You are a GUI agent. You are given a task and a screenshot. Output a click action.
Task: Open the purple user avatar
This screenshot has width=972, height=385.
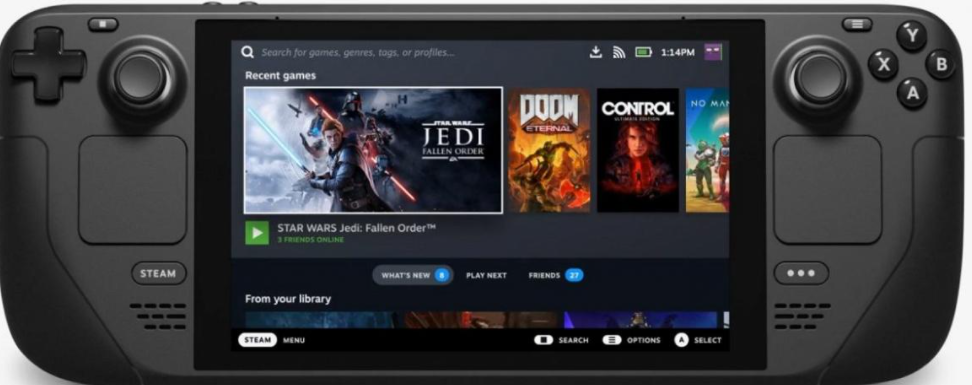[713, 51]
